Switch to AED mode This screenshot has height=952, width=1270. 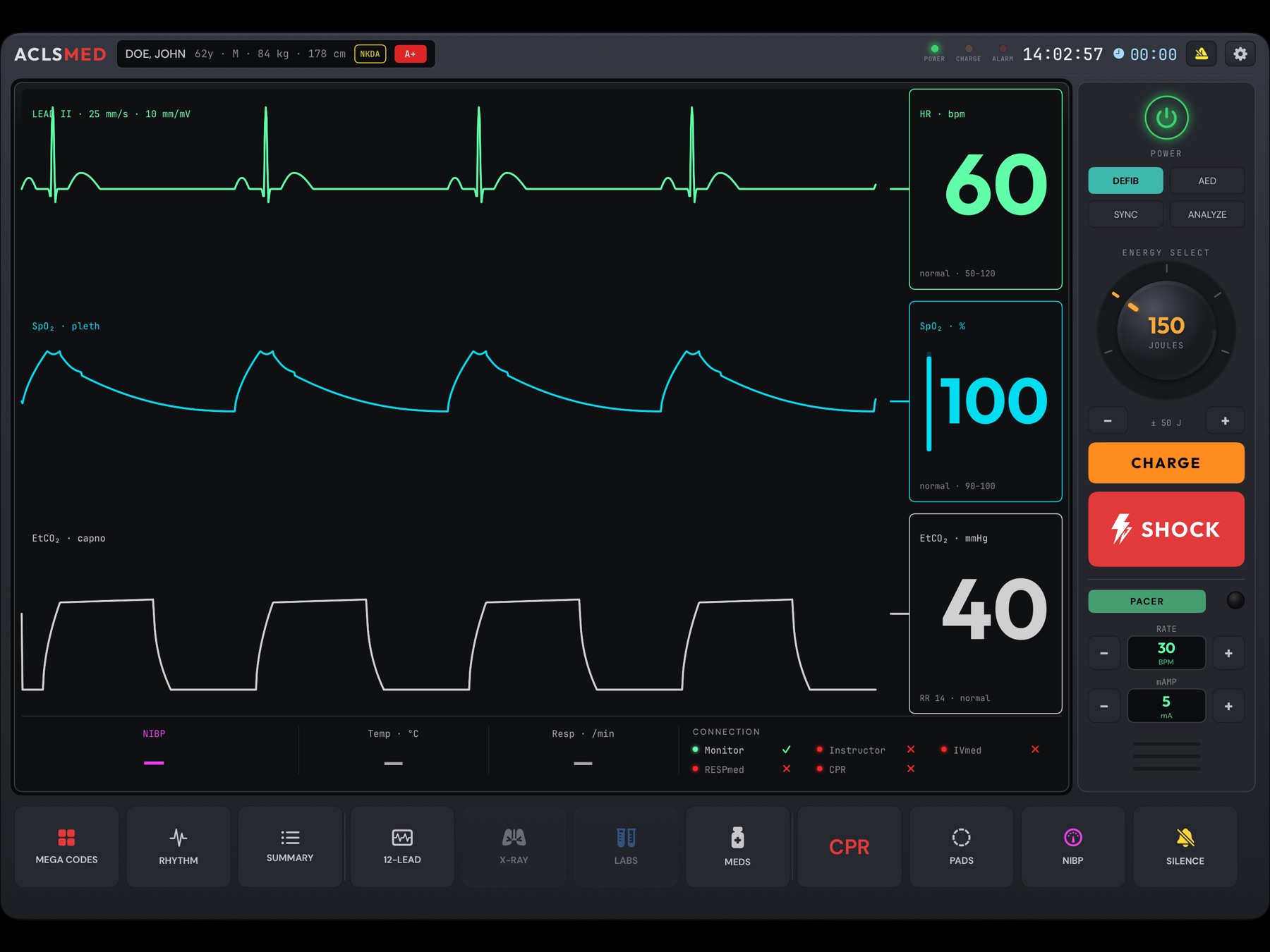click(1207, 181)
